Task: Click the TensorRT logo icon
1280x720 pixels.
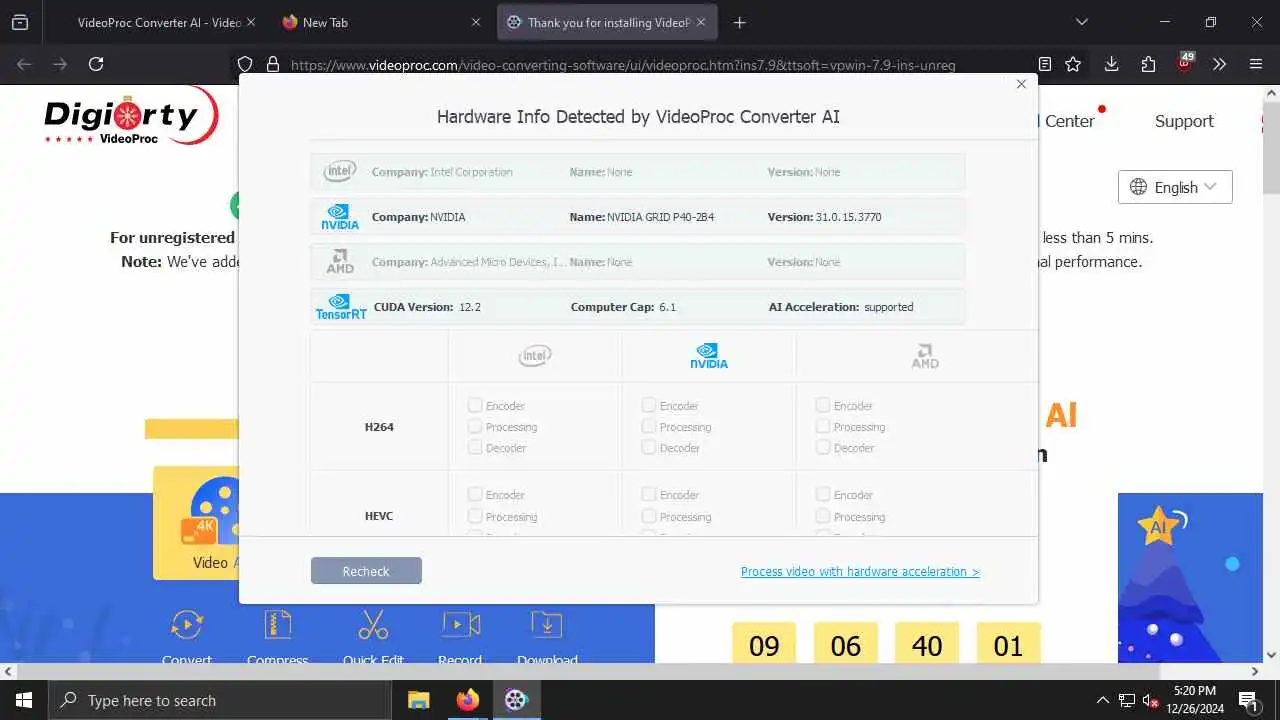Action: pos(341,307)
